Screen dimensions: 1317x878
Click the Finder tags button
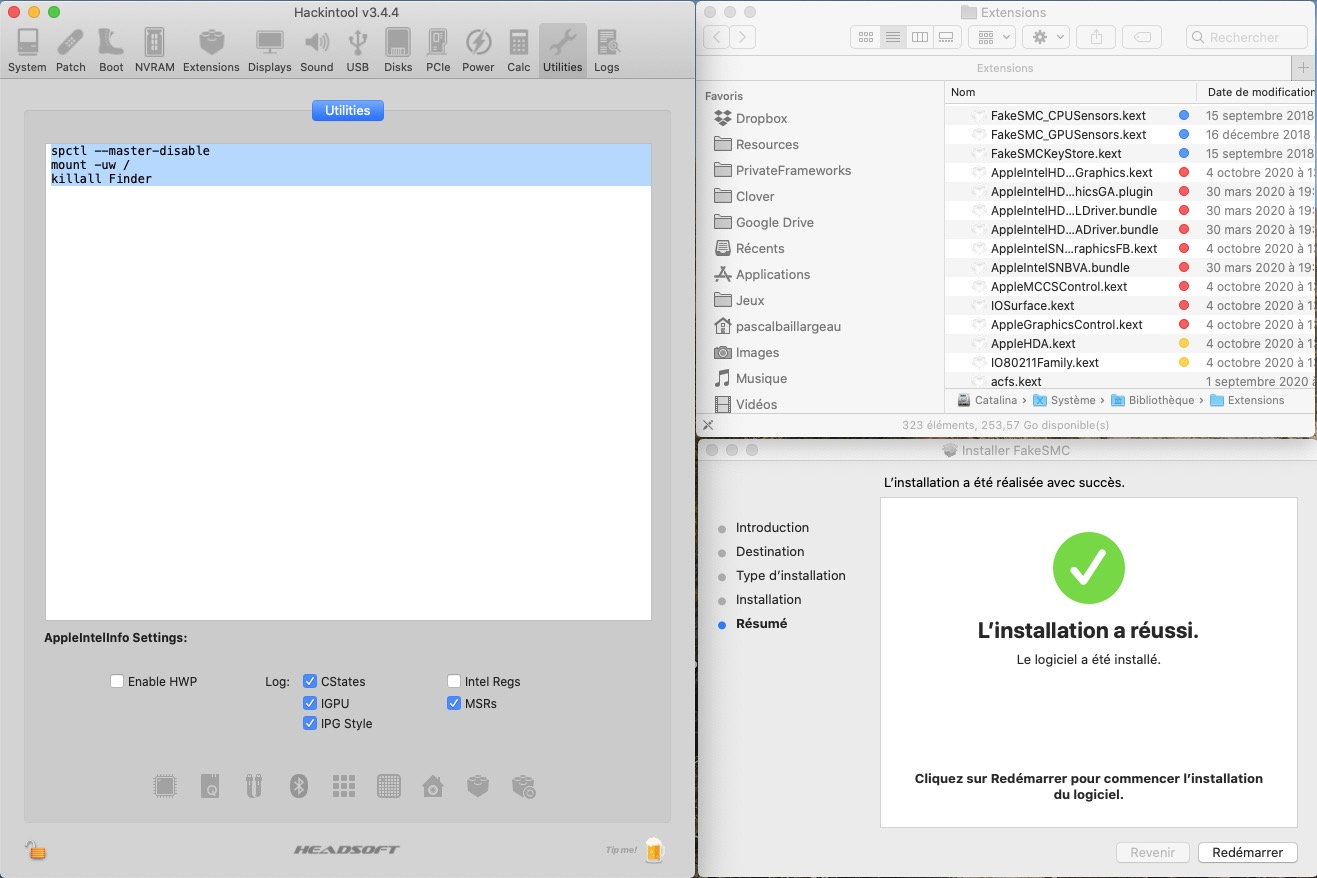(1142, 37)
